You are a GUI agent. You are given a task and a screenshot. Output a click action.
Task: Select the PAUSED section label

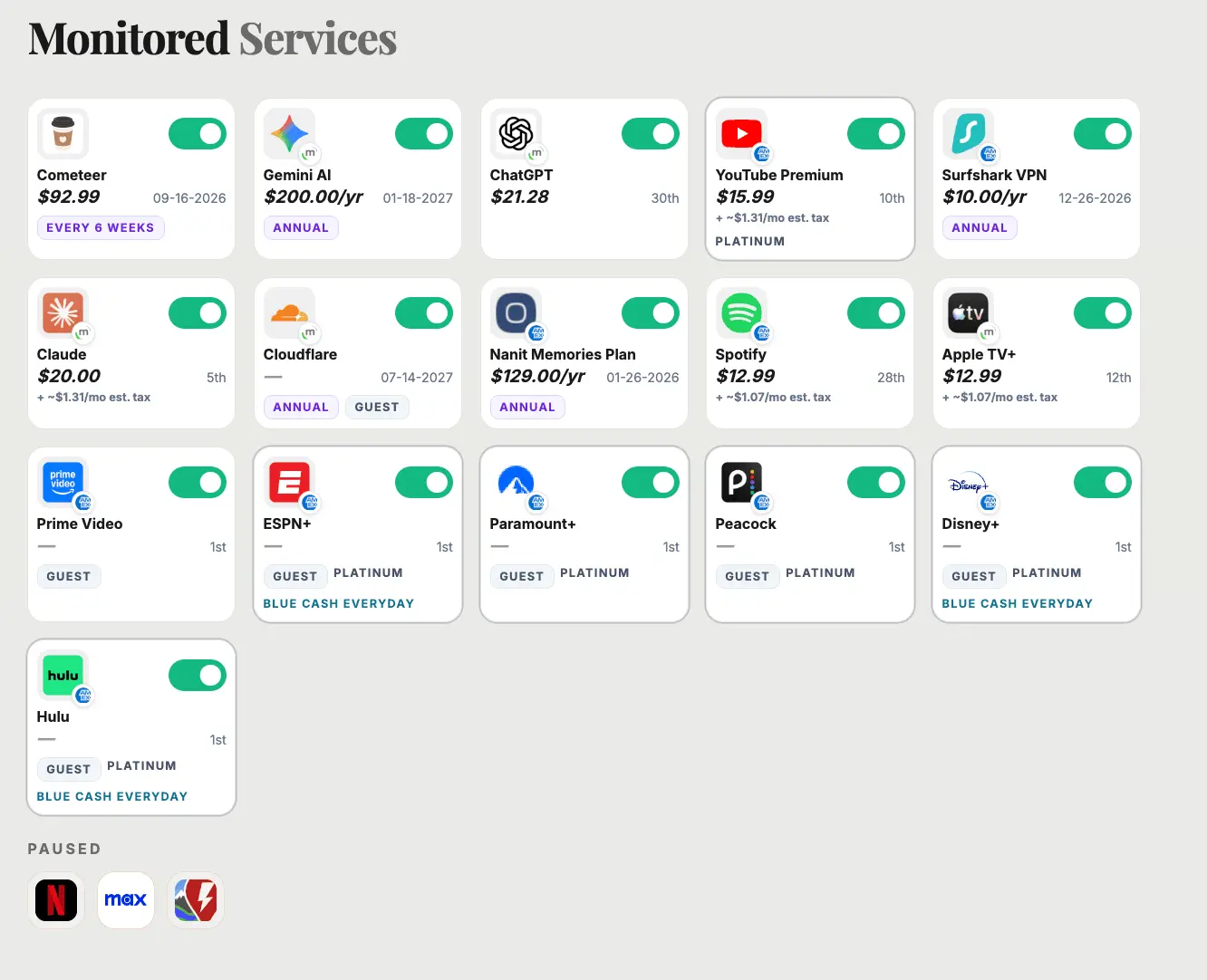click(64, 849)
